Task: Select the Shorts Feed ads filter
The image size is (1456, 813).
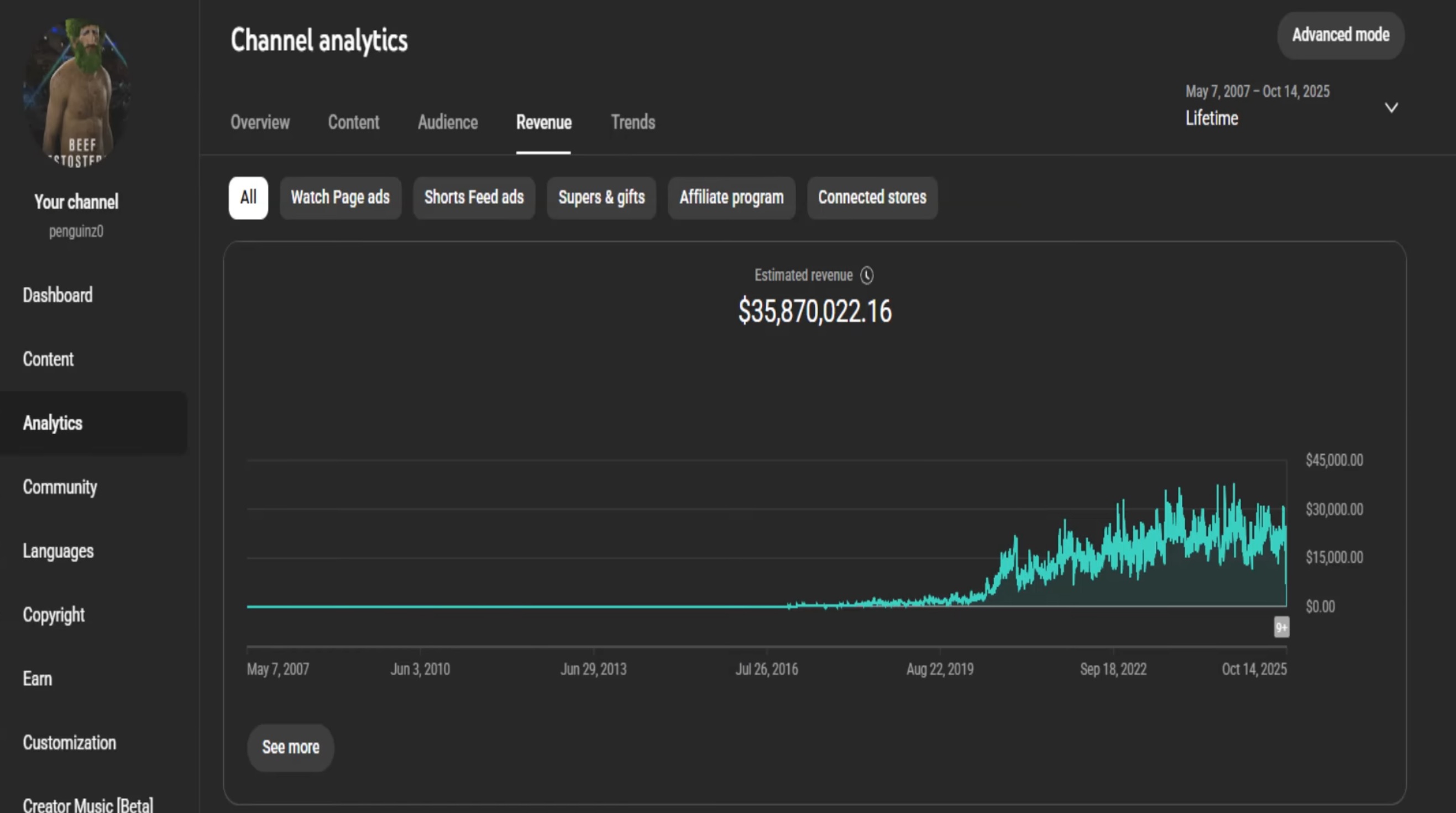Action: coord(474,197)
